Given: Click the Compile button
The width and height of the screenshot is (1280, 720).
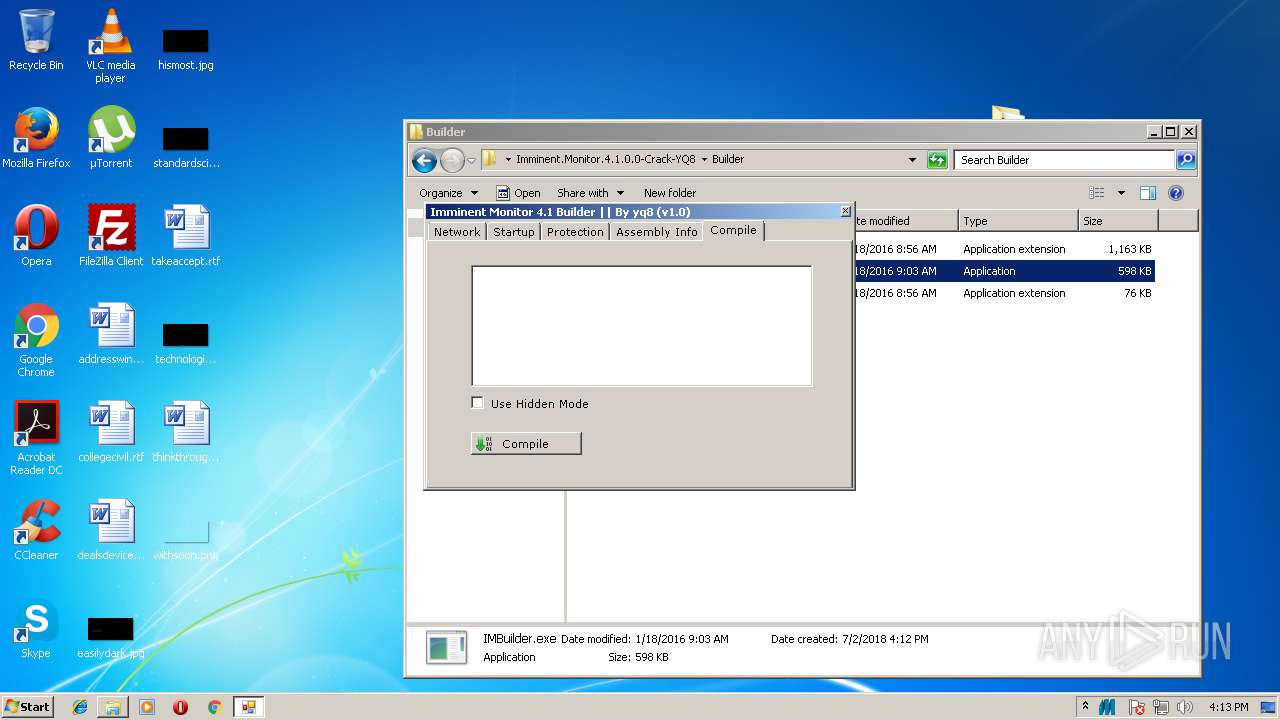Looking at the screenshot, I should point(526,444).
